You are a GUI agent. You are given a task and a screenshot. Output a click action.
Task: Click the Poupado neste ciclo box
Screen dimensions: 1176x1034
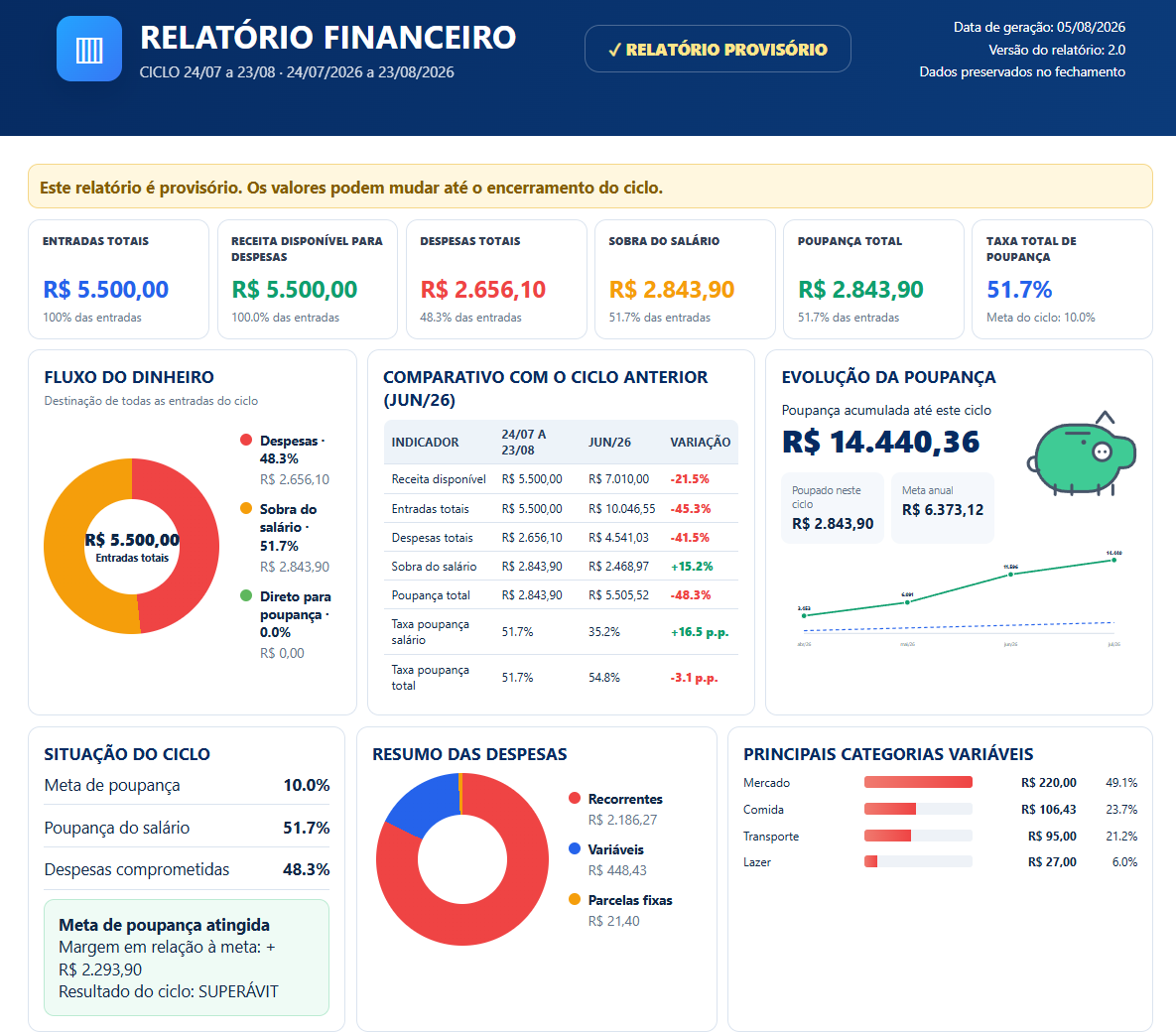[833, 508]
